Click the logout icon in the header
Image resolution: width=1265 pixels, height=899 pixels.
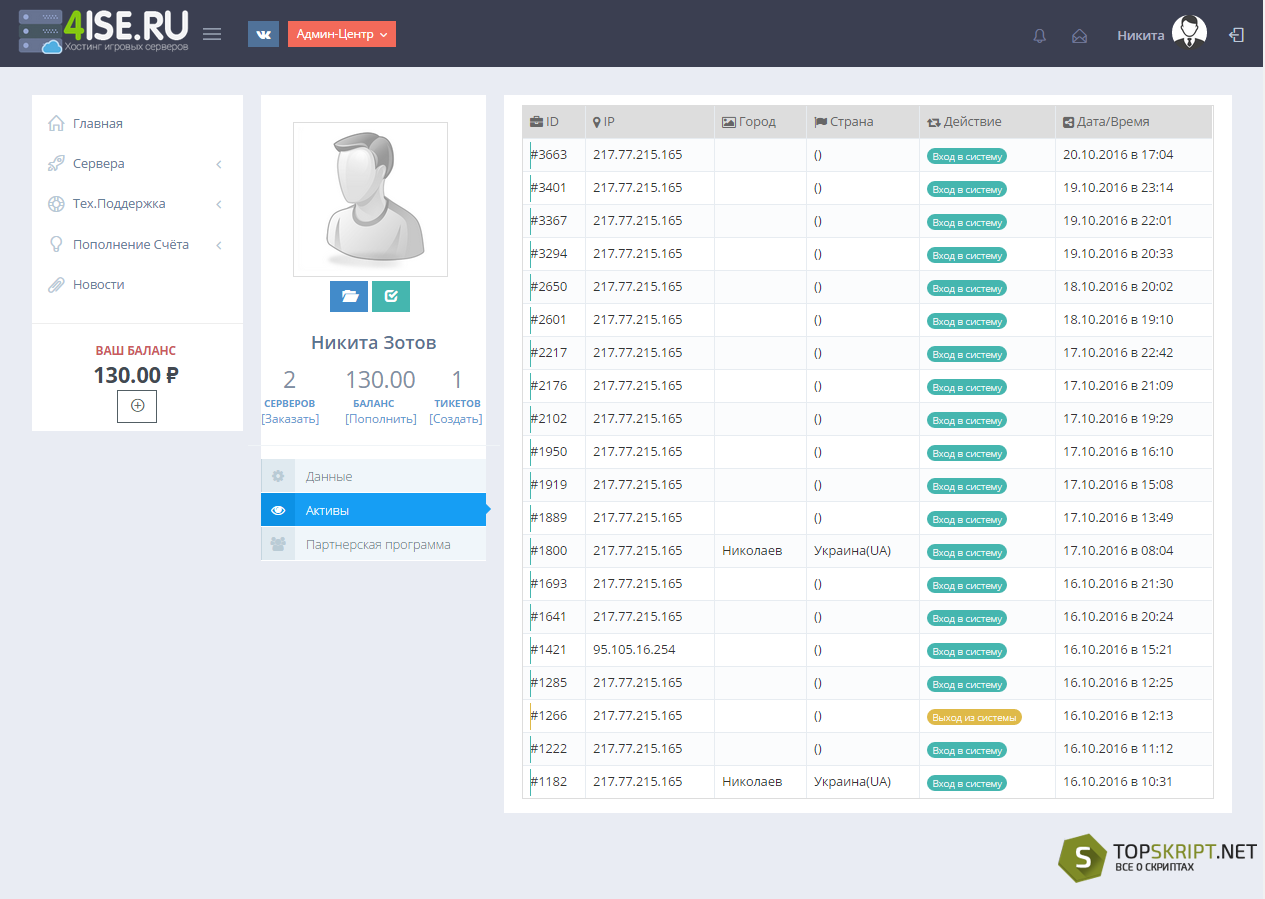coord(1237,35)
